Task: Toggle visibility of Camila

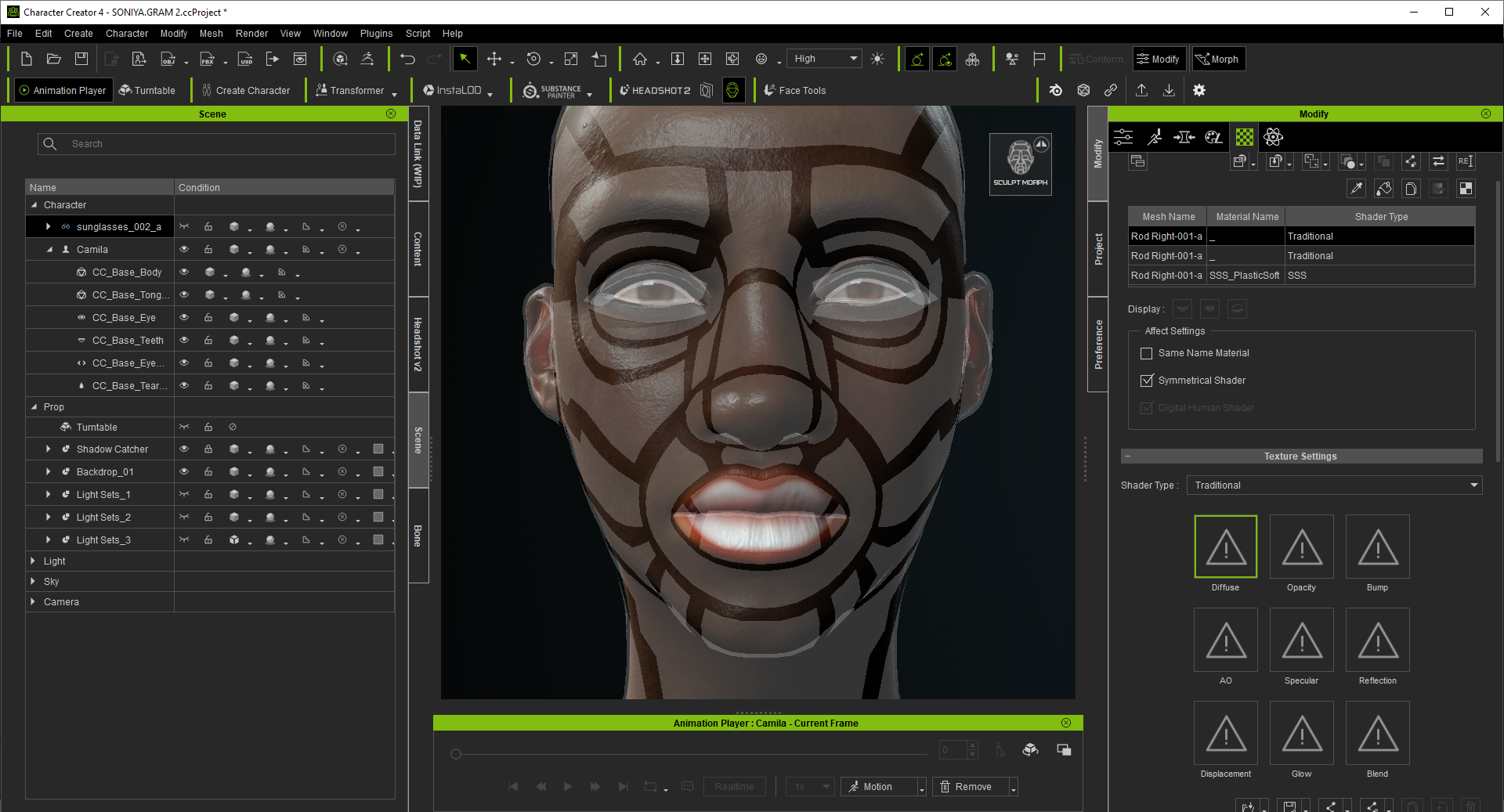Action: click(184, 250)
